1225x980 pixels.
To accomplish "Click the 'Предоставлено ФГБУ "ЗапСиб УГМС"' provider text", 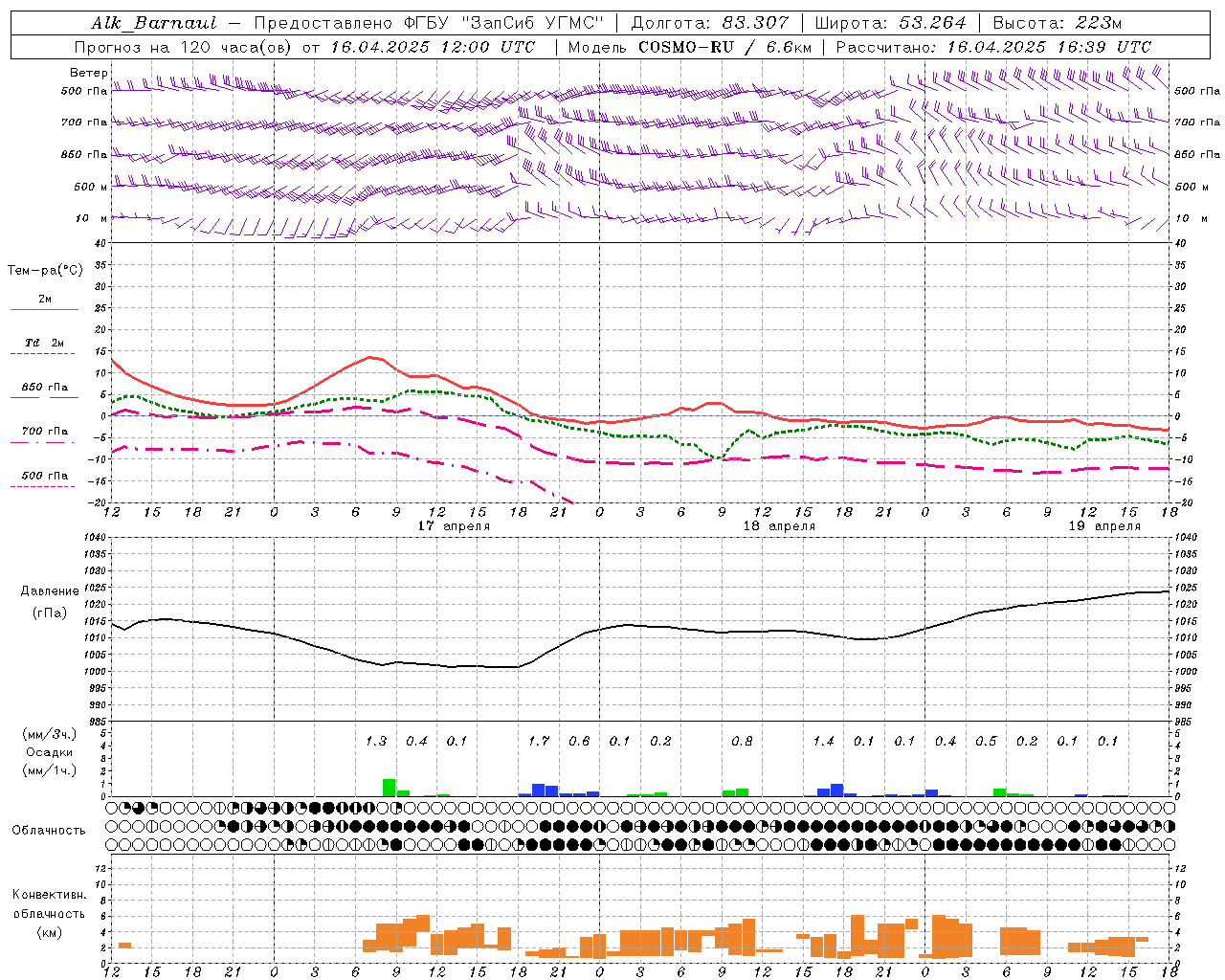I will pyautogui.click(x=429, y=23).
